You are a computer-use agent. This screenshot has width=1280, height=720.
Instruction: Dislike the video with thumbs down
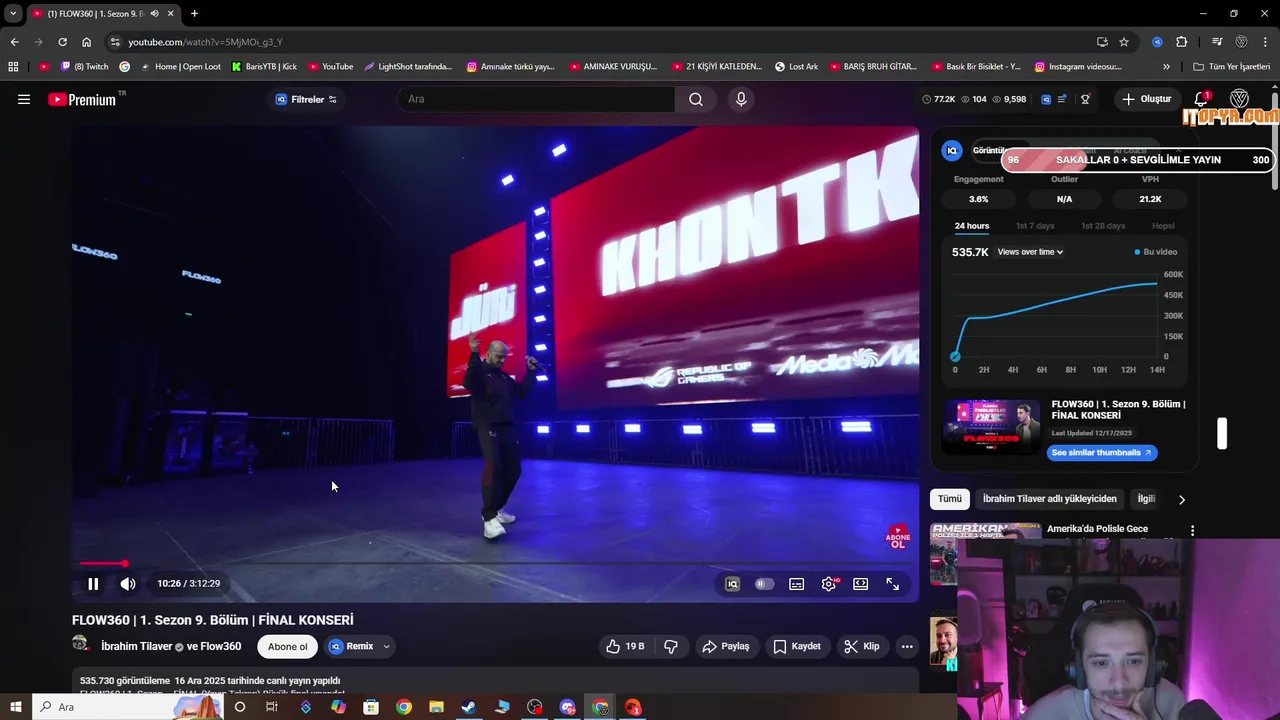671,646
